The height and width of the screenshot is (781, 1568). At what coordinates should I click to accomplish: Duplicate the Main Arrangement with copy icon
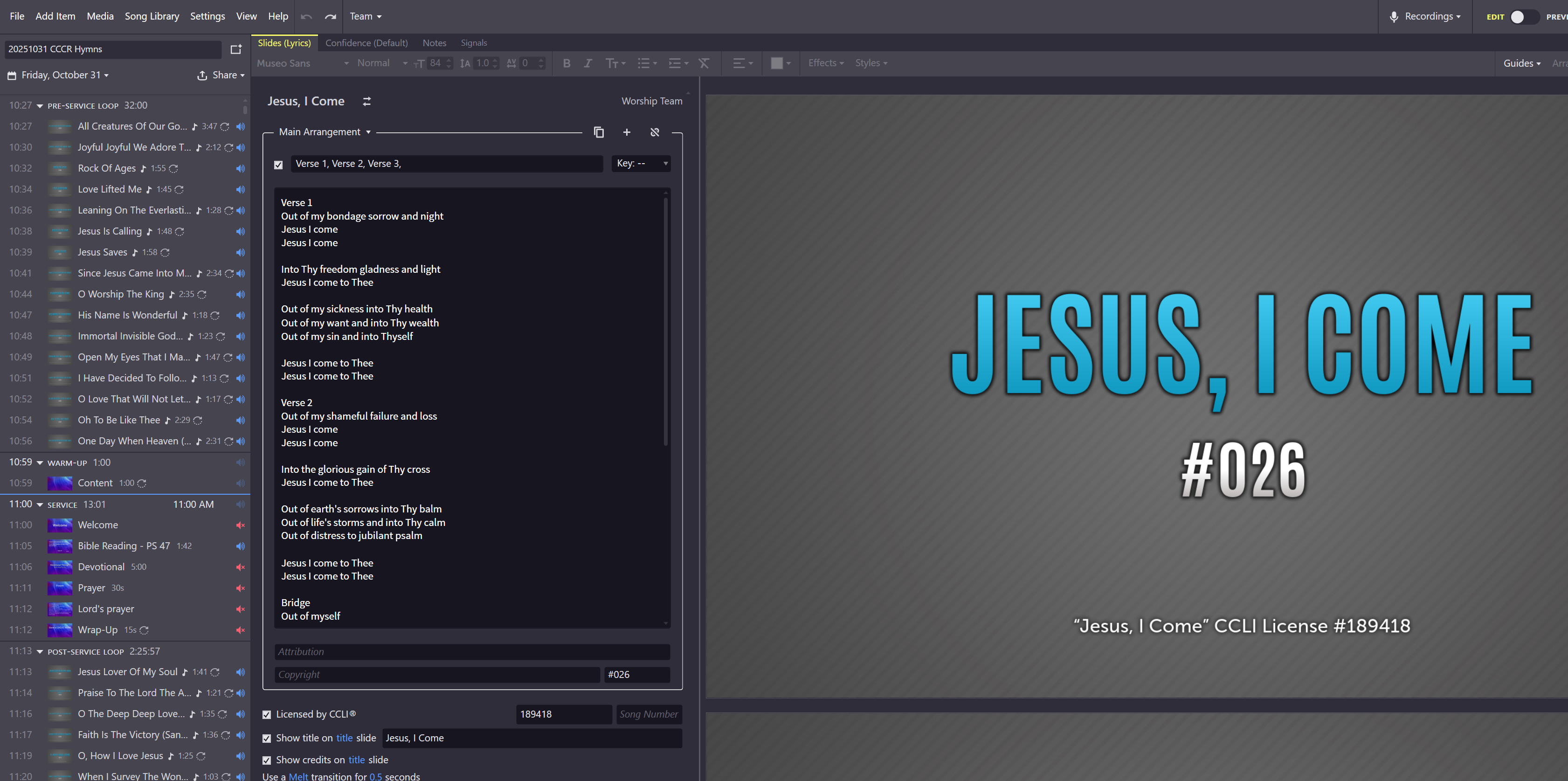[598, 132]
